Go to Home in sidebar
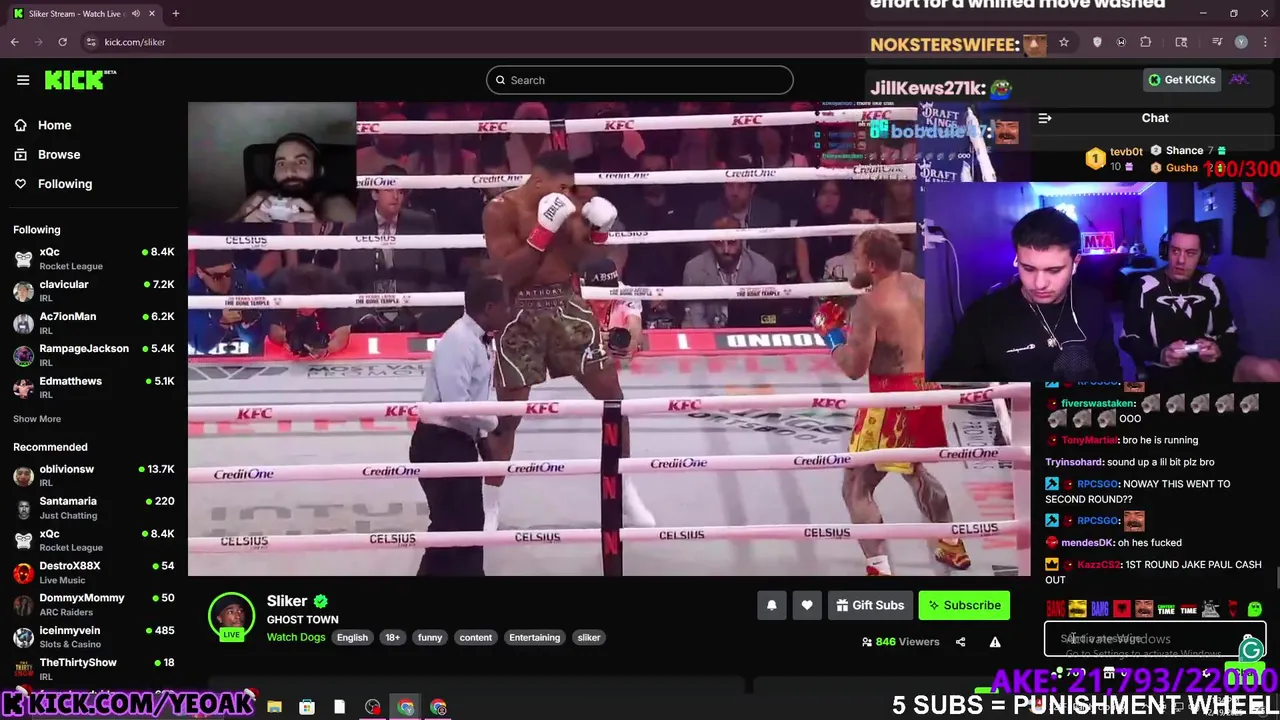 [55, 125]
